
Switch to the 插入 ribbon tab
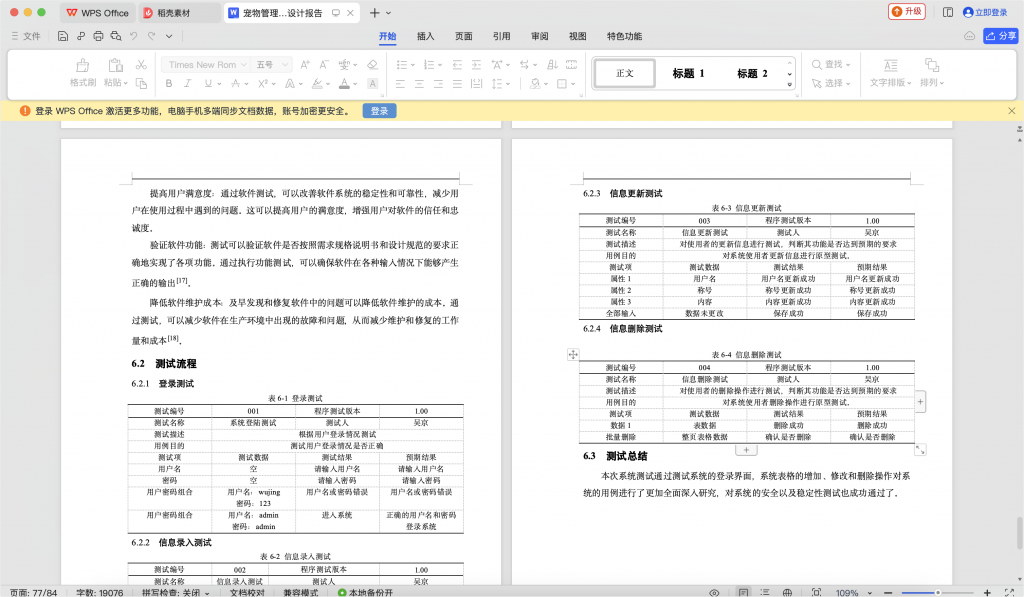(424, 35)
